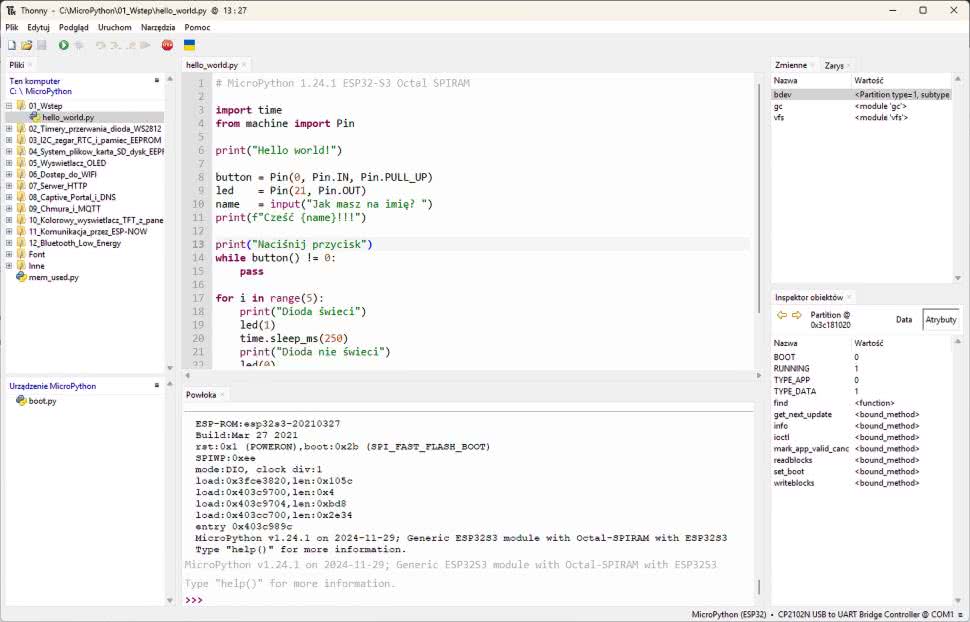Viewport: 970px width, 622px height.
Task: Click the New file toolbar icon
Action: point(11,45)
